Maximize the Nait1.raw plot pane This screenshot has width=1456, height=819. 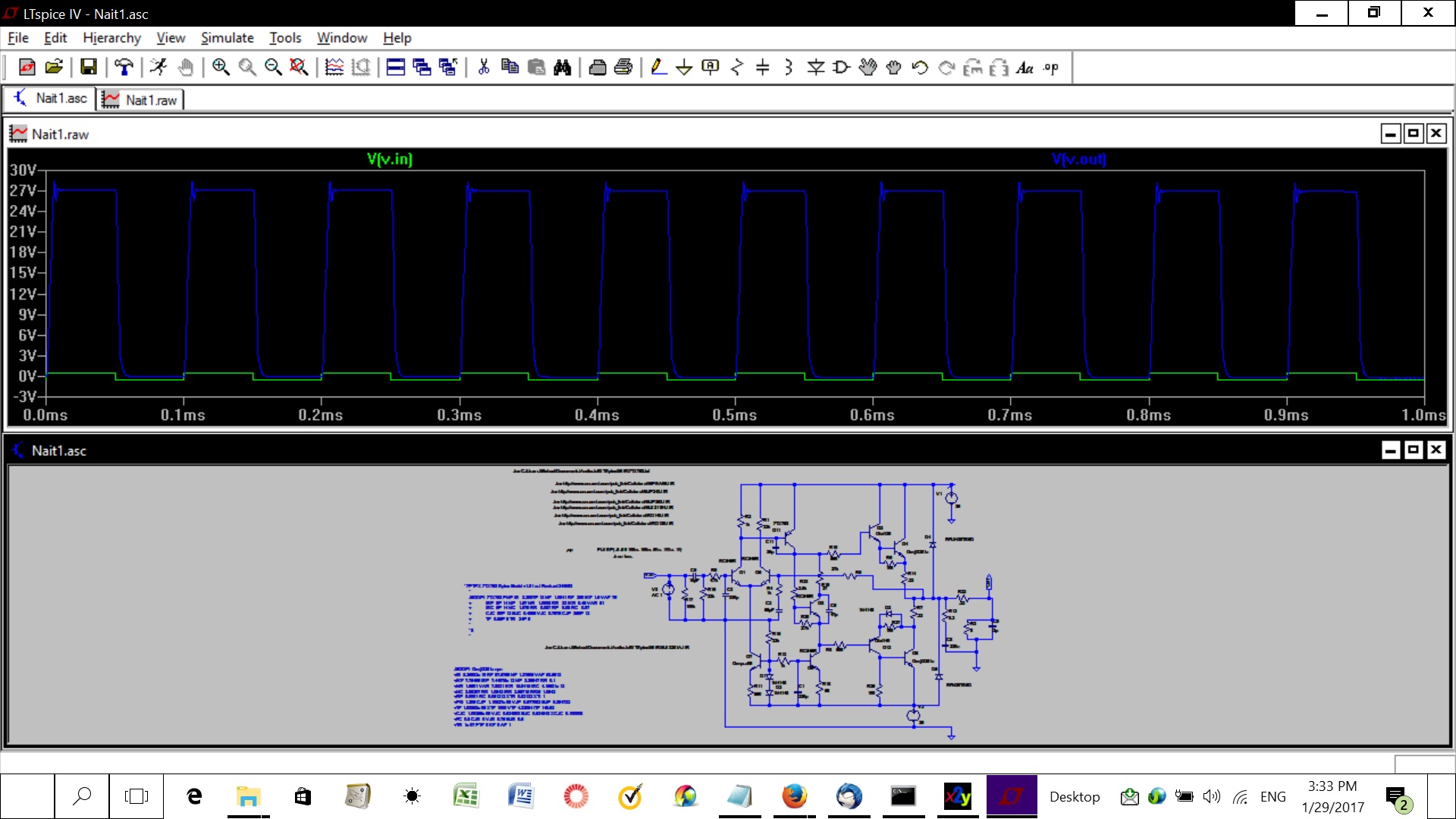(x=1414, y=134)
